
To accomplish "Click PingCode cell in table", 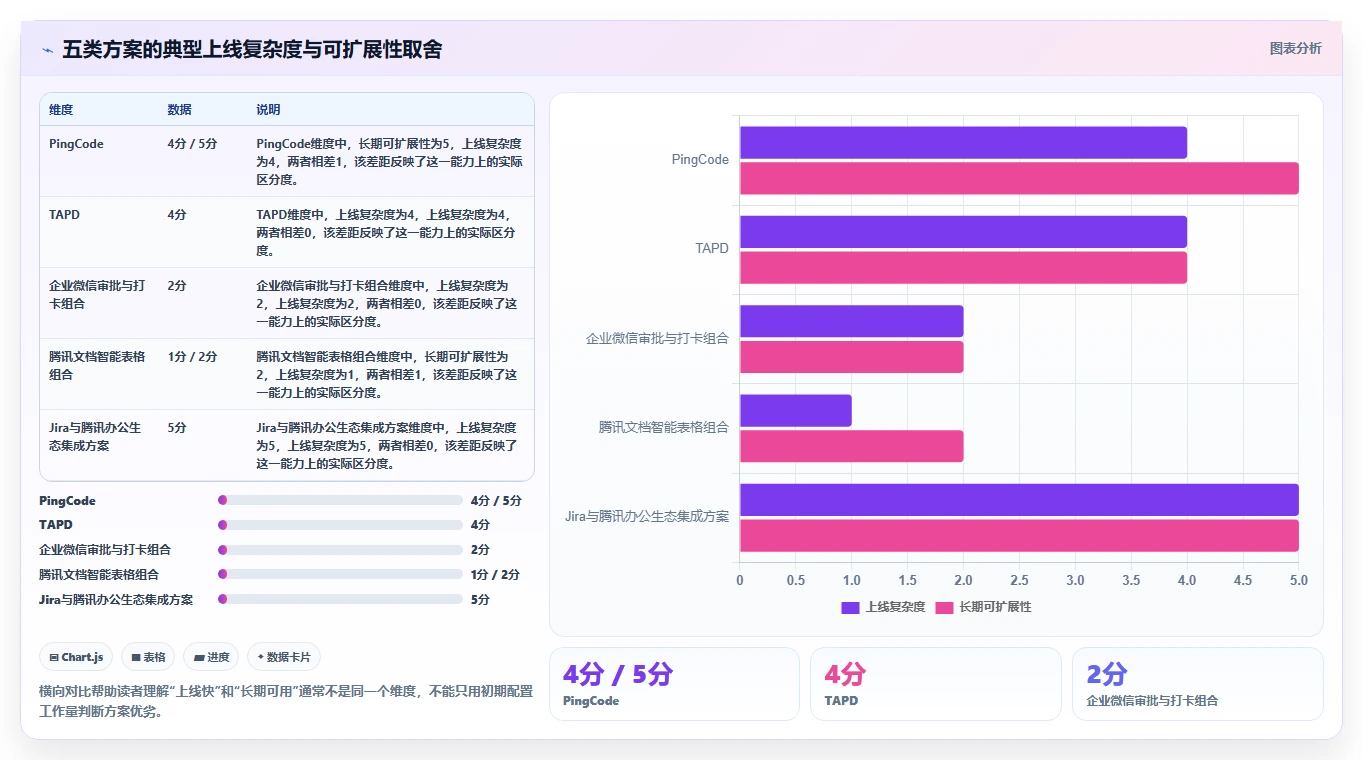I will point(76,144).
